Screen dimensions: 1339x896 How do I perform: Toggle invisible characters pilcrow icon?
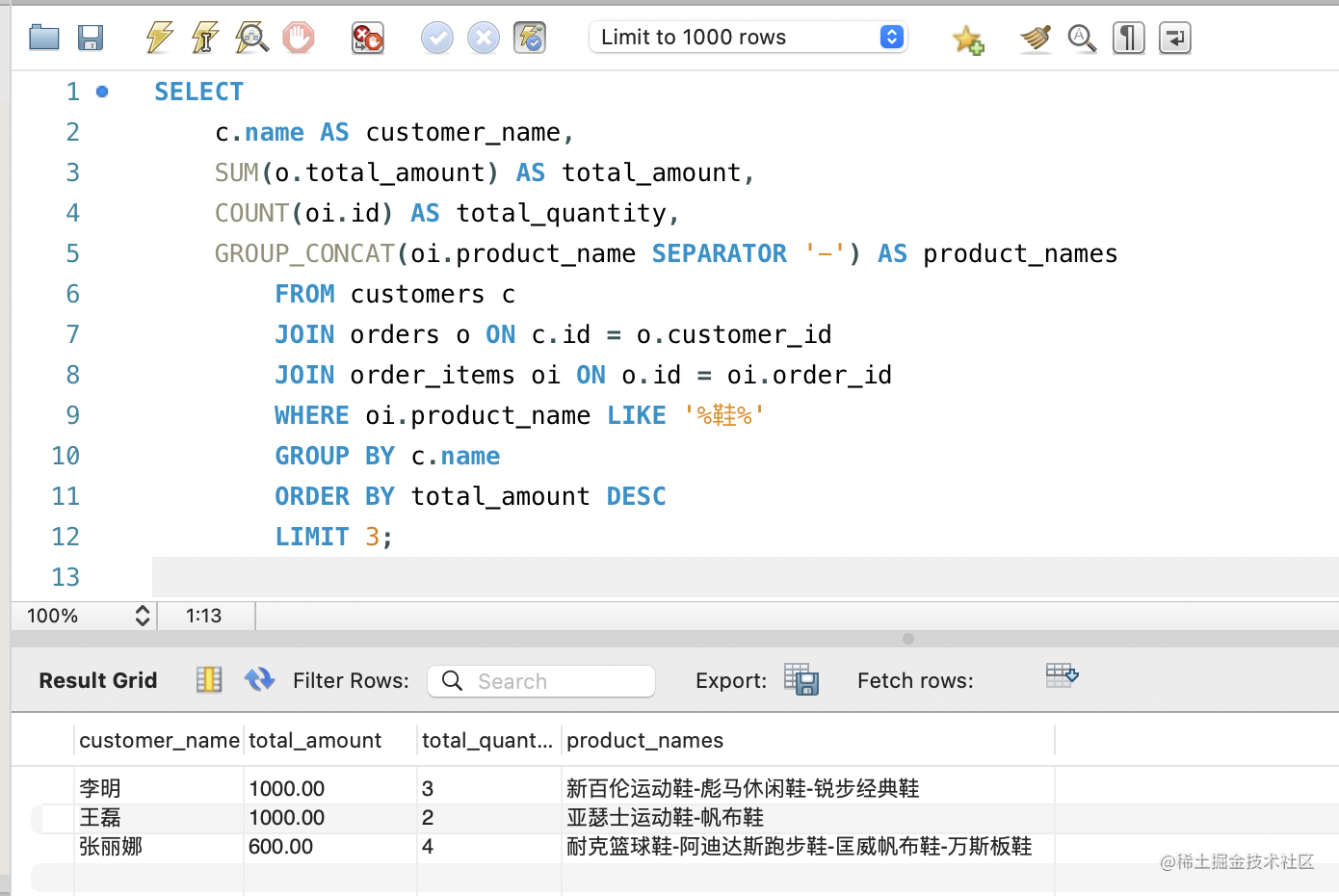1128,39
